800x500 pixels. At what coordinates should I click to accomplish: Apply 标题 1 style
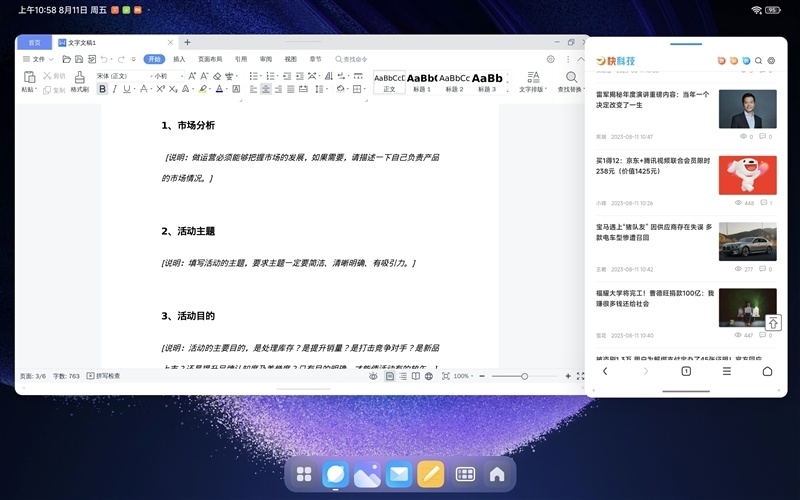tap(422, 82)
